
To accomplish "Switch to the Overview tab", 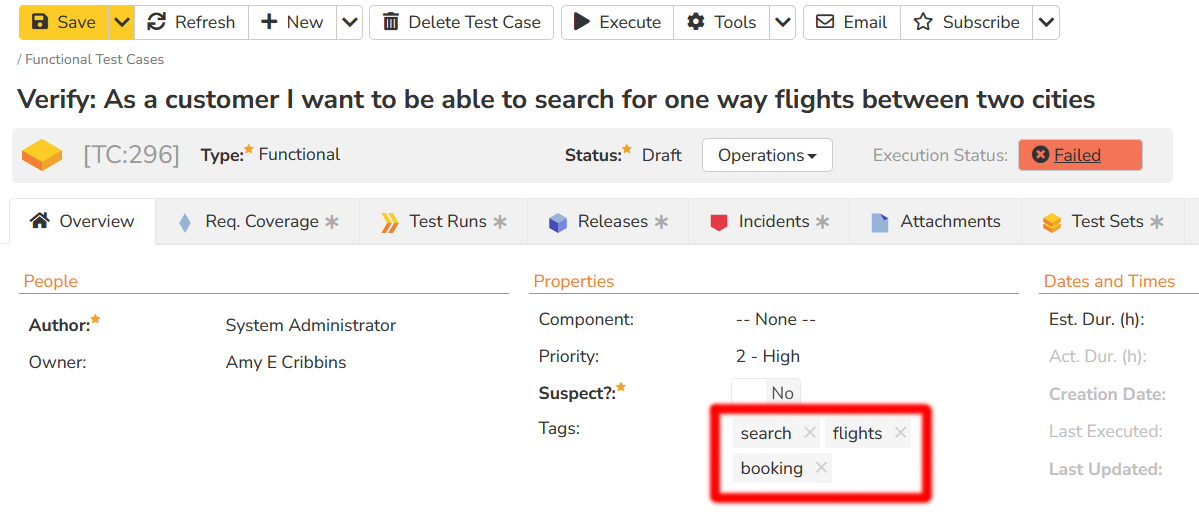I will click(x=83, y=222).
